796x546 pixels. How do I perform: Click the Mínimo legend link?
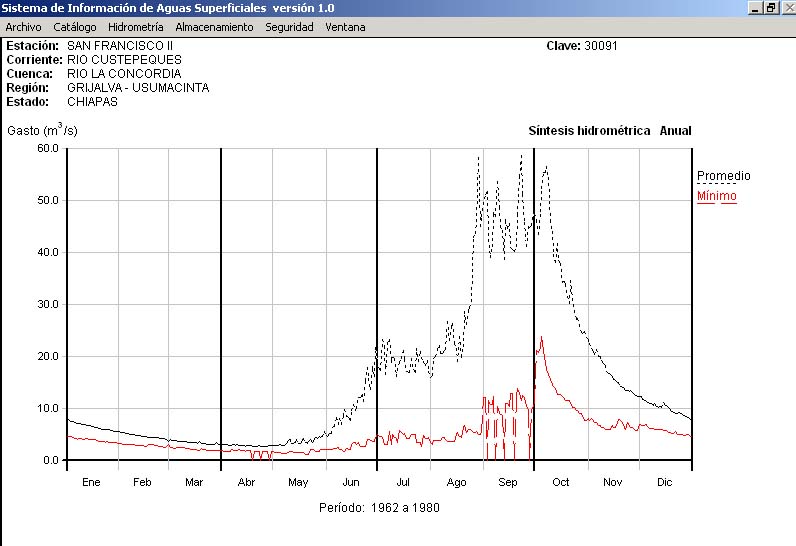point(716,196)
